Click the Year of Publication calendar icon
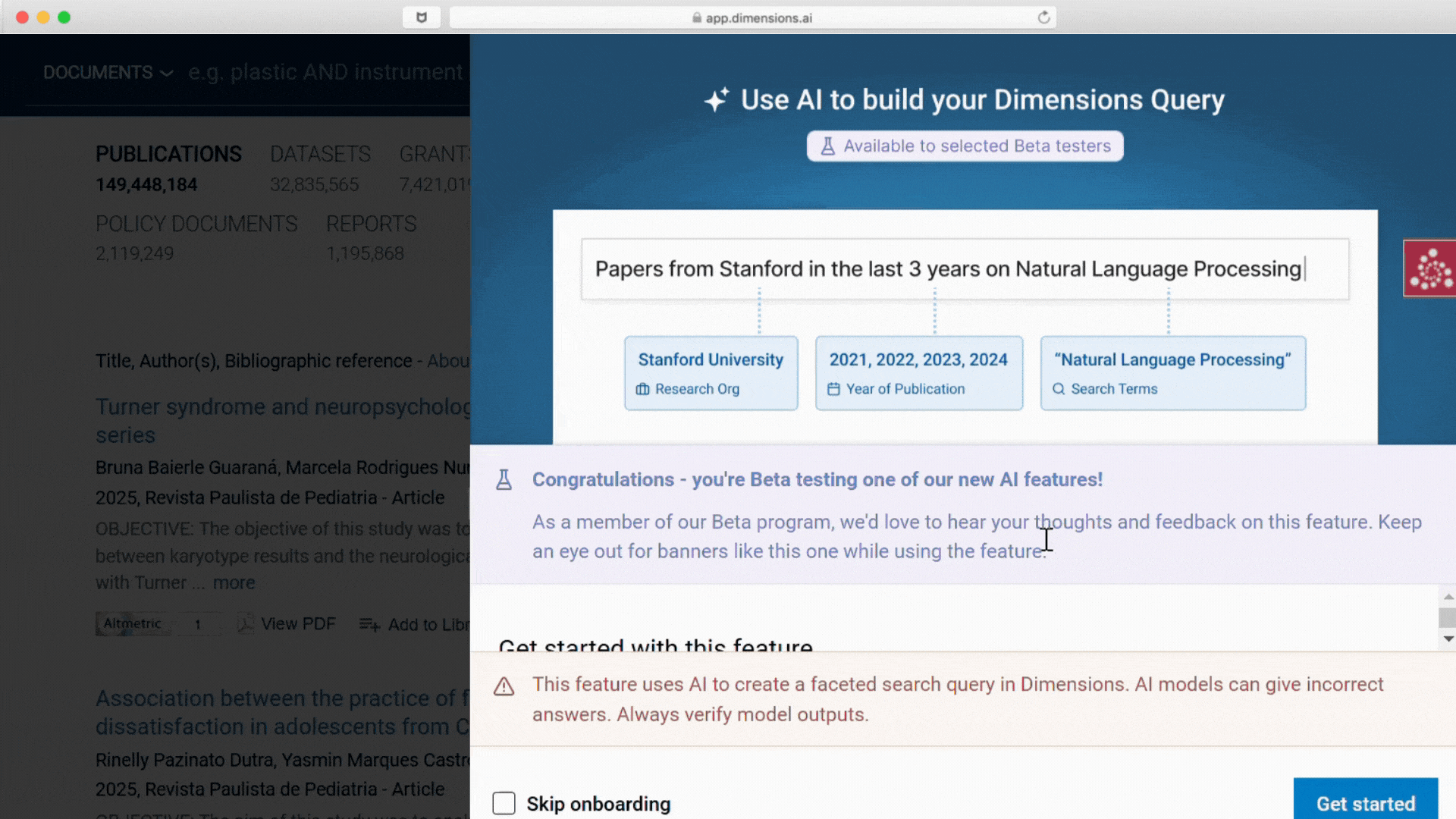 [833, 389]
